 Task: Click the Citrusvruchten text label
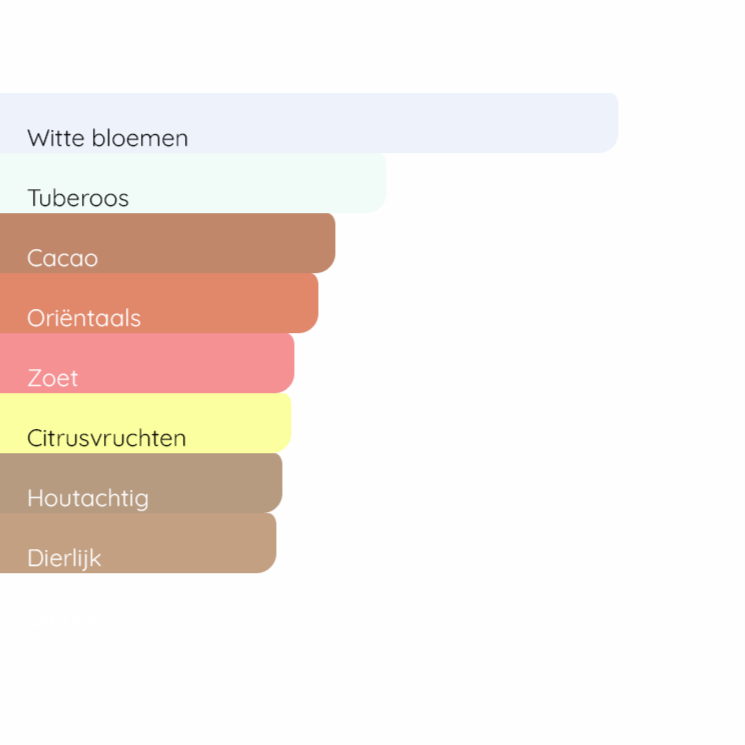pos(106,438)
